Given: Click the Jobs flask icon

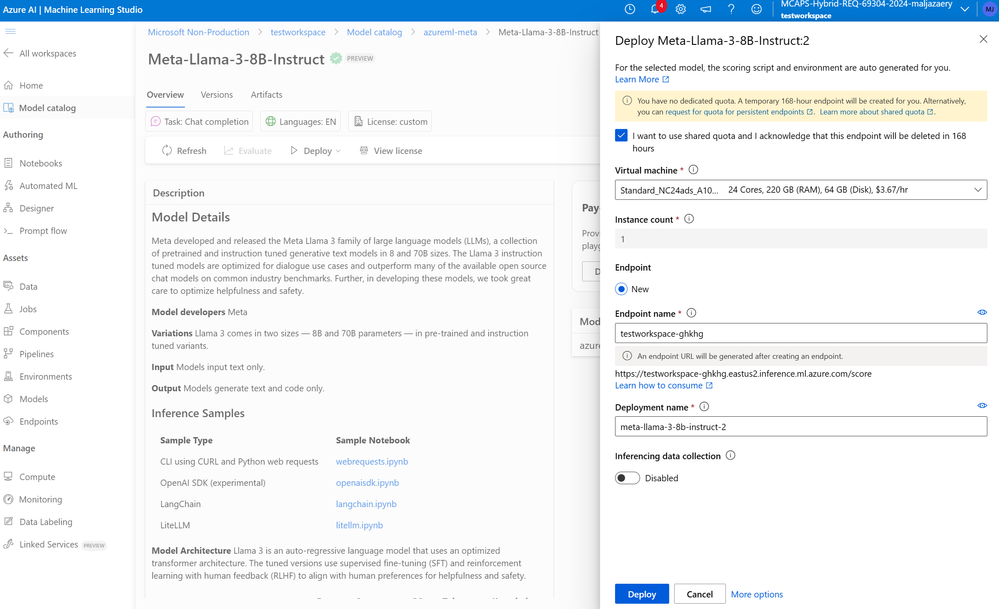Looking at the screenshot, I should point(8,309).
